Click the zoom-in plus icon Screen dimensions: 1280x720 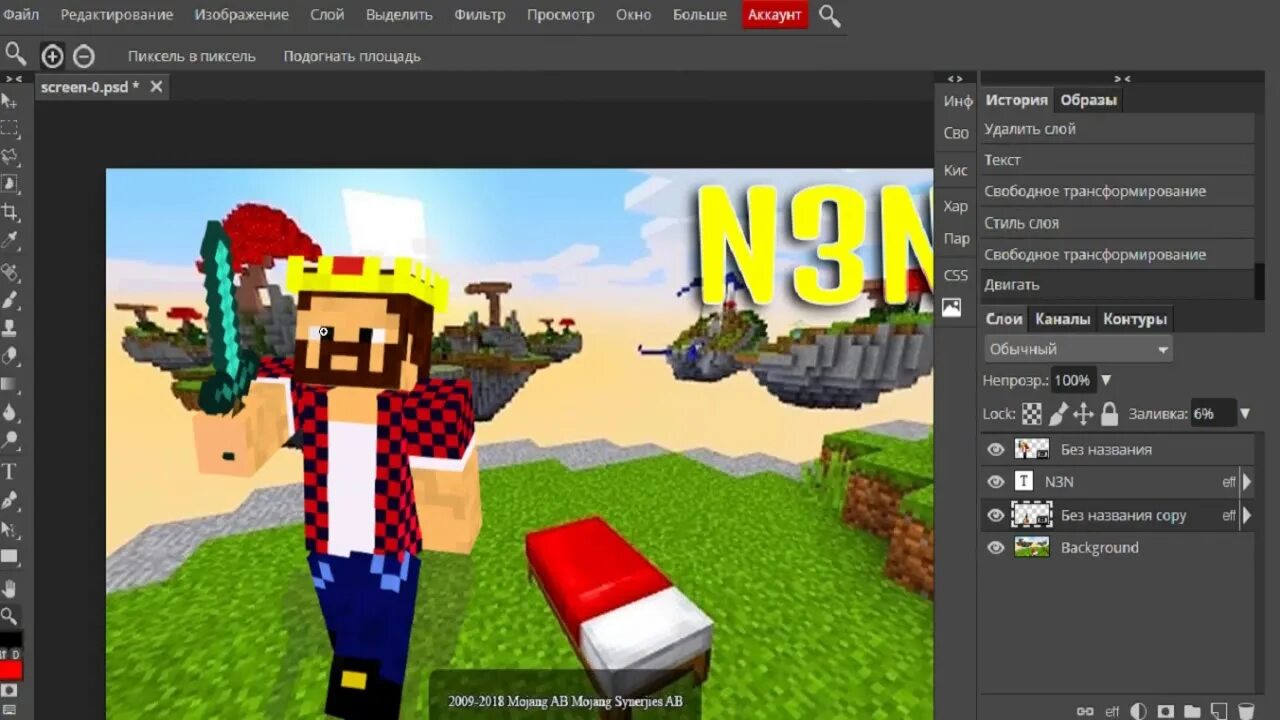click(x=52, y=56)
